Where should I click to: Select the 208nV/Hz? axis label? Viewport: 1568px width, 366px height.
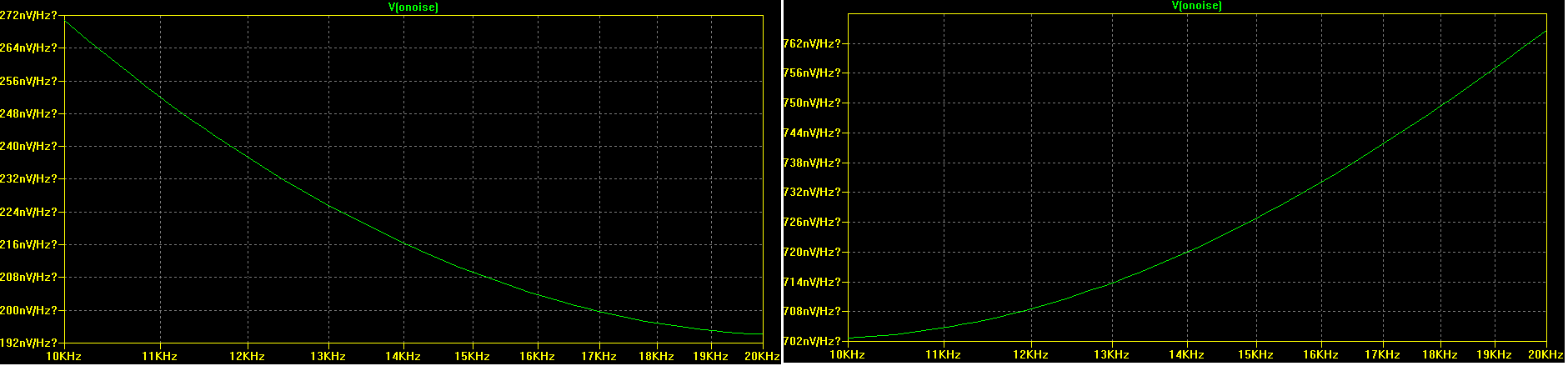coord(29,277)
